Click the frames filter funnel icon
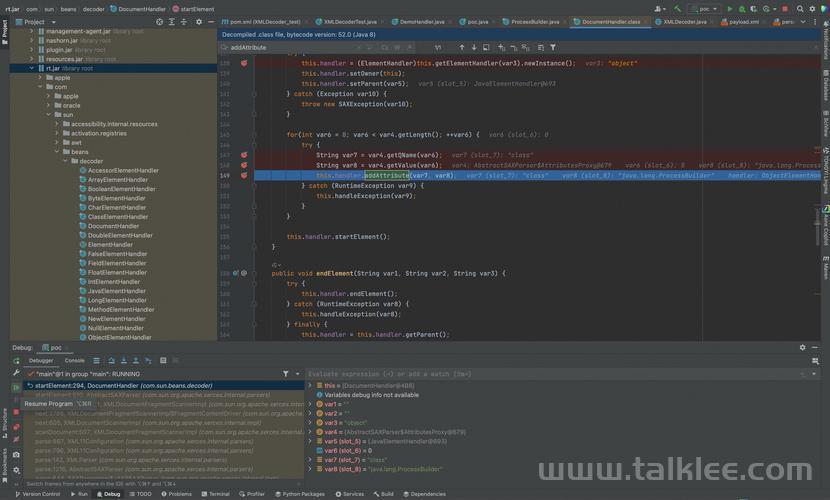This screenshot has height=500, width=830. click(285, 374)
